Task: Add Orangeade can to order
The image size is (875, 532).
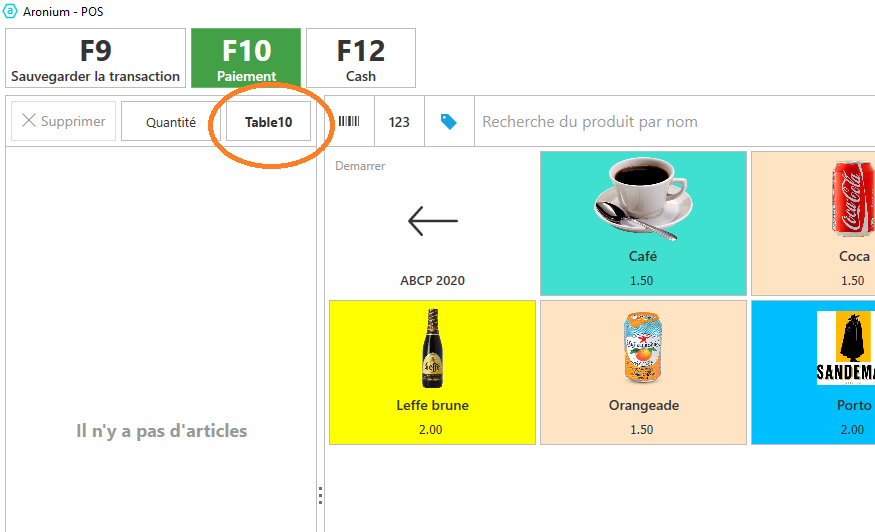Action: [642, 371]
